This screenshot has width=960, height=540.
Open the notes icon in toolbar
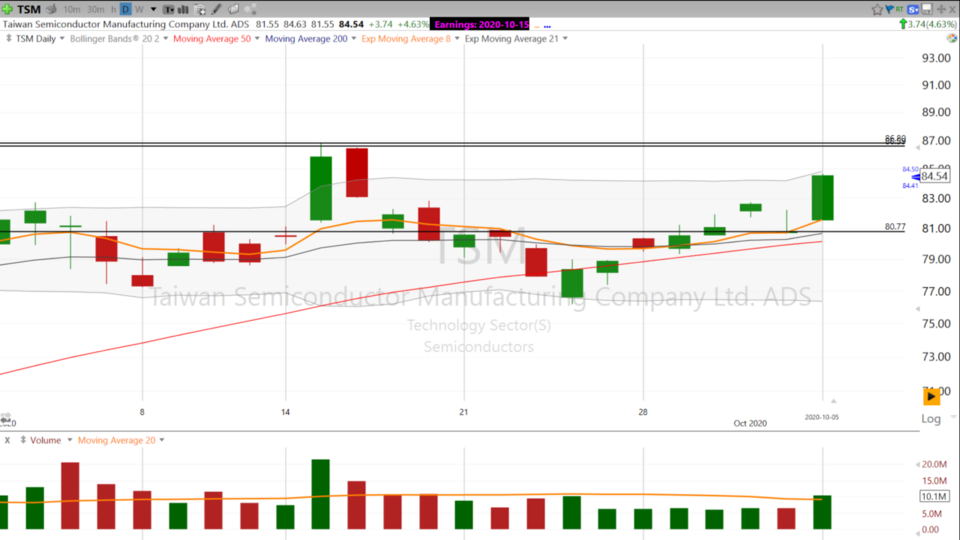click(233, 9)
